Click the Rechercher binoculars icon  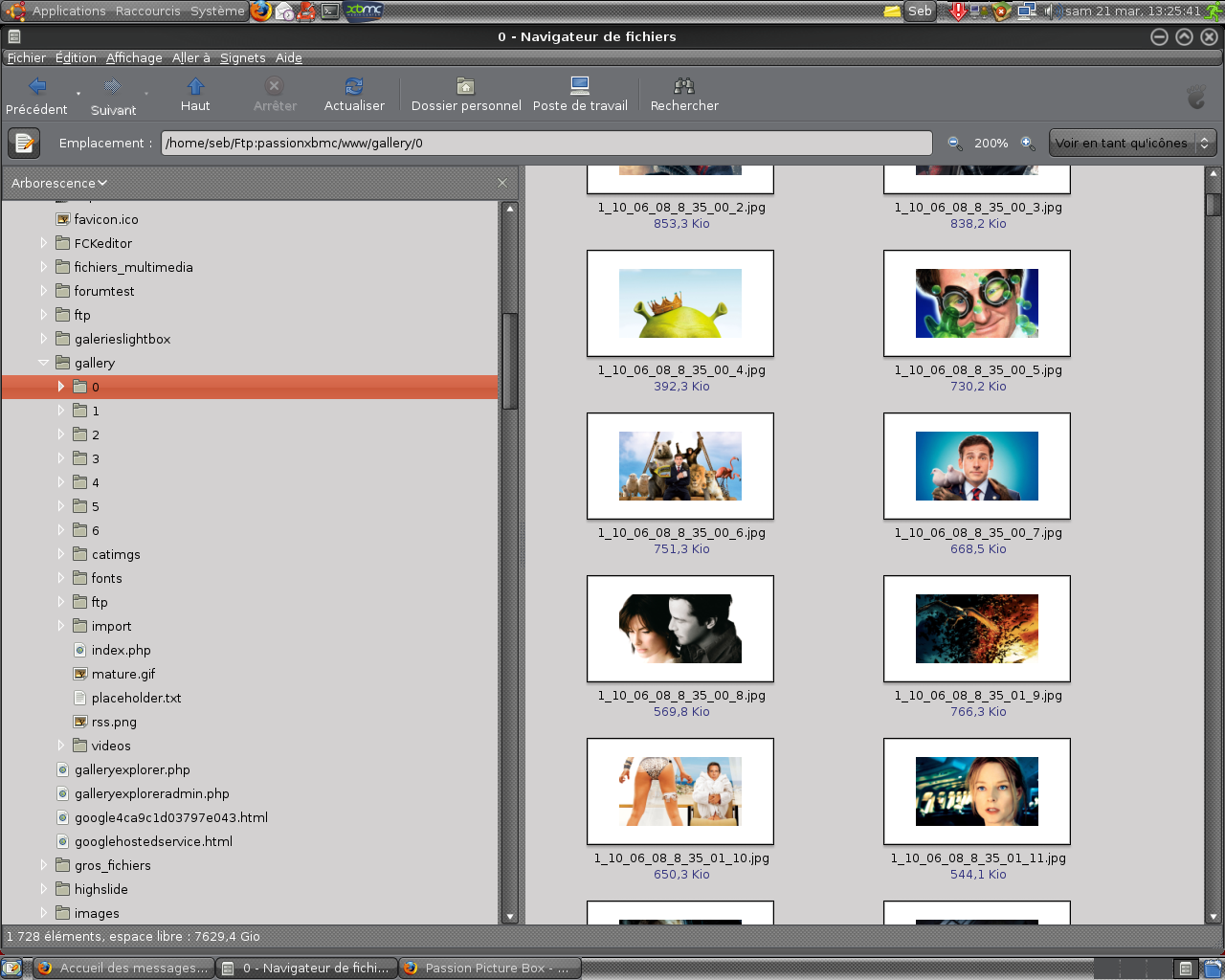coord(684,87)
